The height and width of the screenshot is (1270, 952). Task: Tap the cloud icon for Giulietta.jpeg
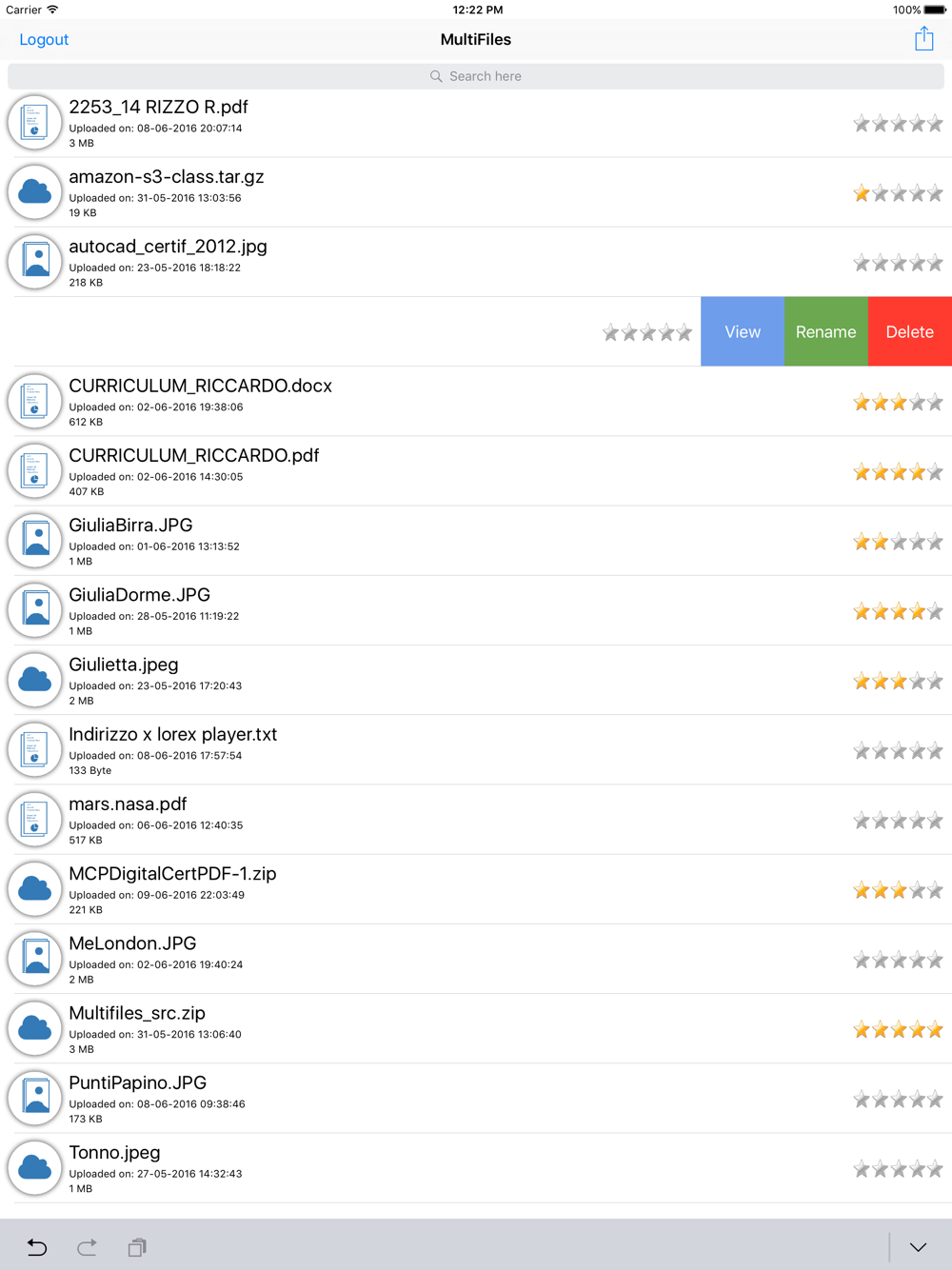(x=35, y=679)
